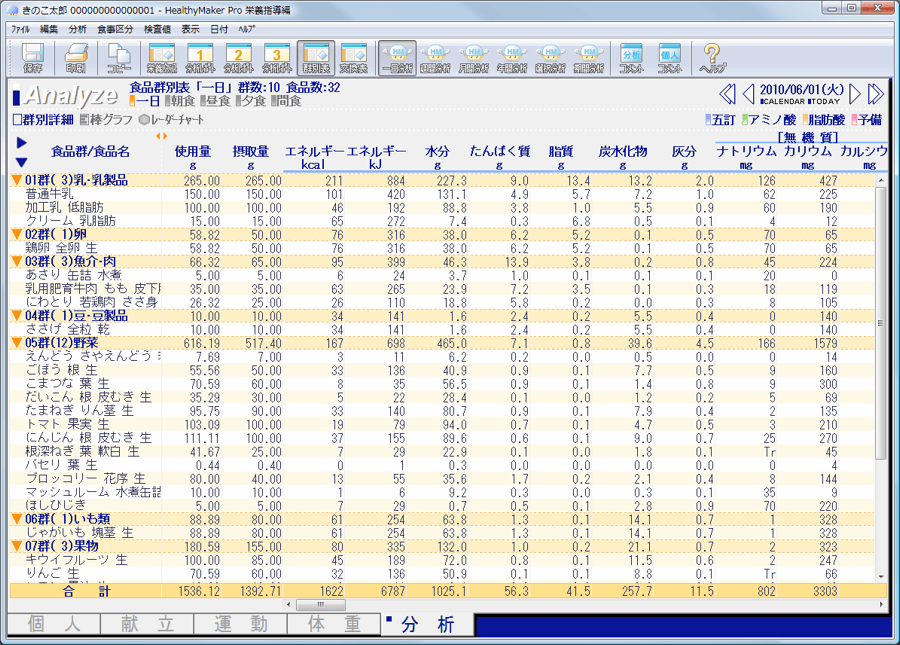Toggle the 予備 reserve set
Image resolution: width=900 pixels, height=645 pixels.
click(x=867, y=119)
